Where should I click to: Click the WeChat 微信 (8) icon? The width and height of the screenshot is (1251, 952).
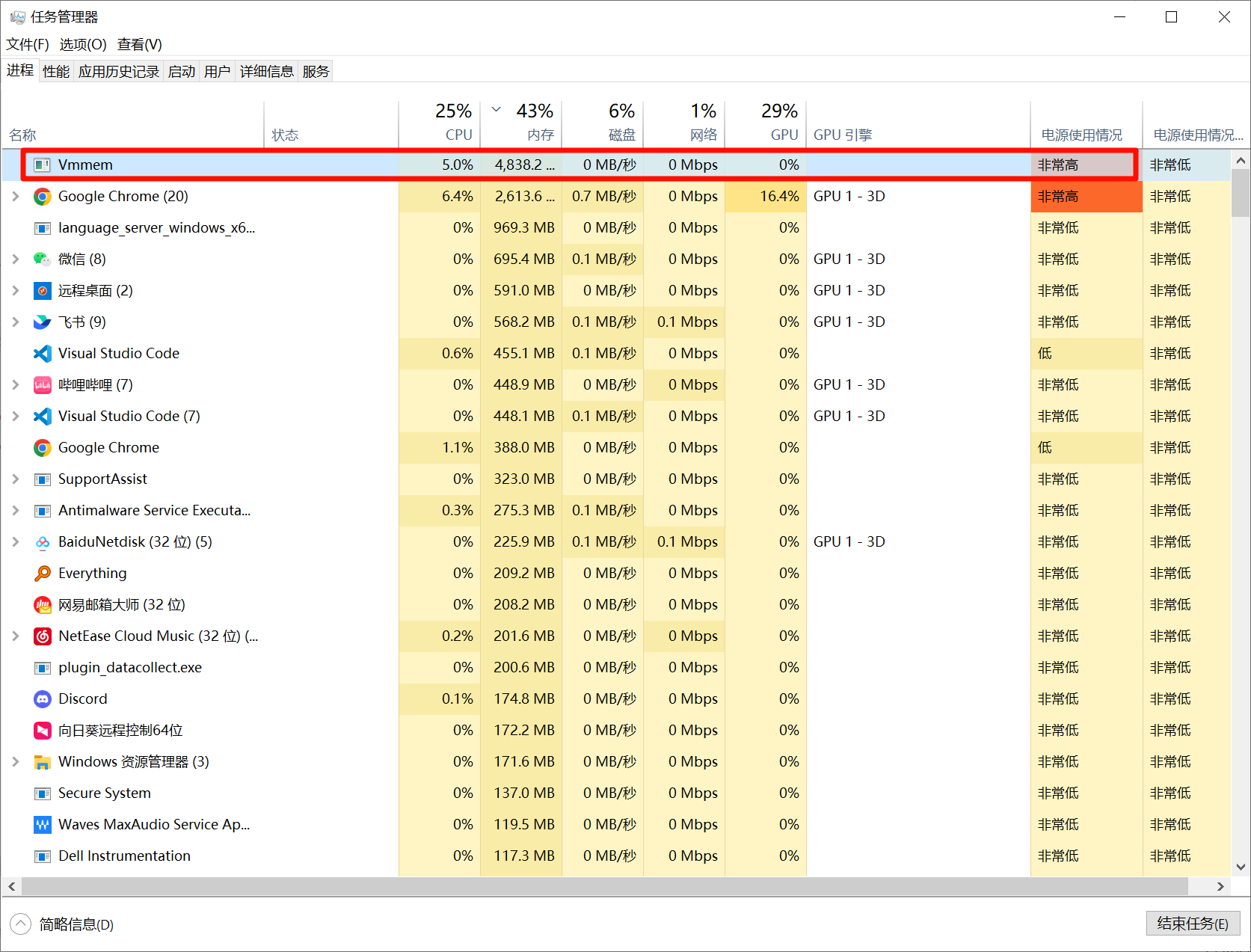(x=43, y=260)
